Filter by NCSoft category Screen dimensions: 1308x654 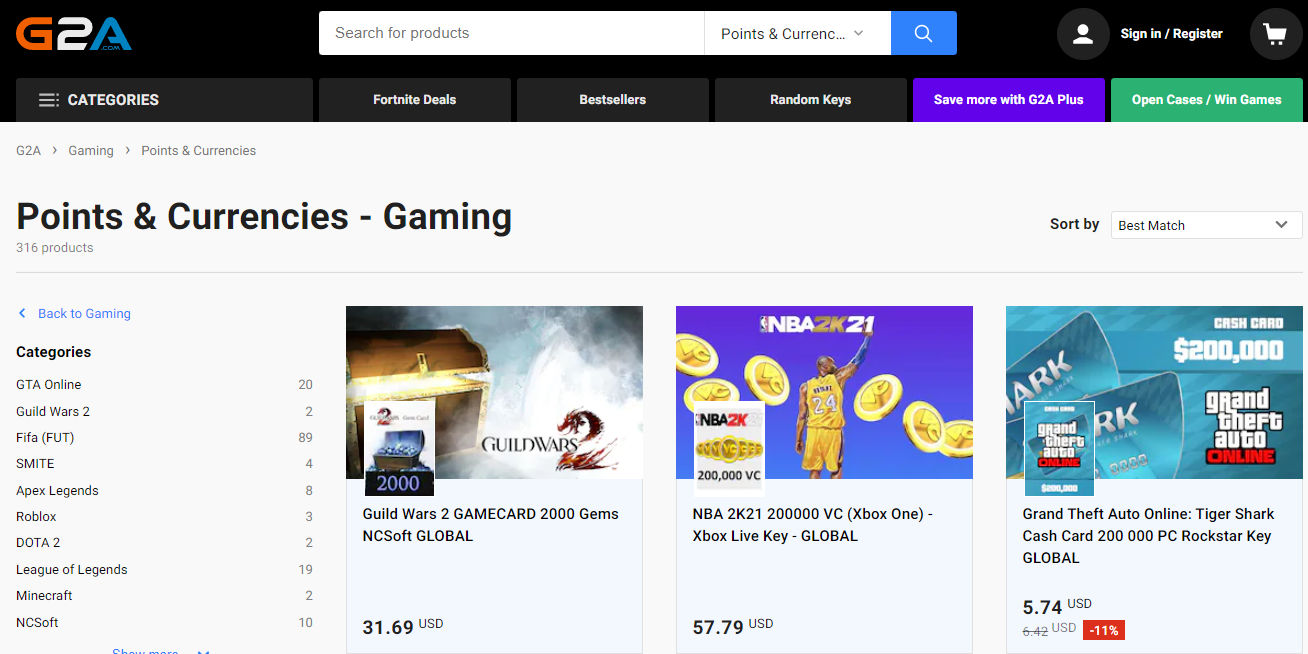164,623
